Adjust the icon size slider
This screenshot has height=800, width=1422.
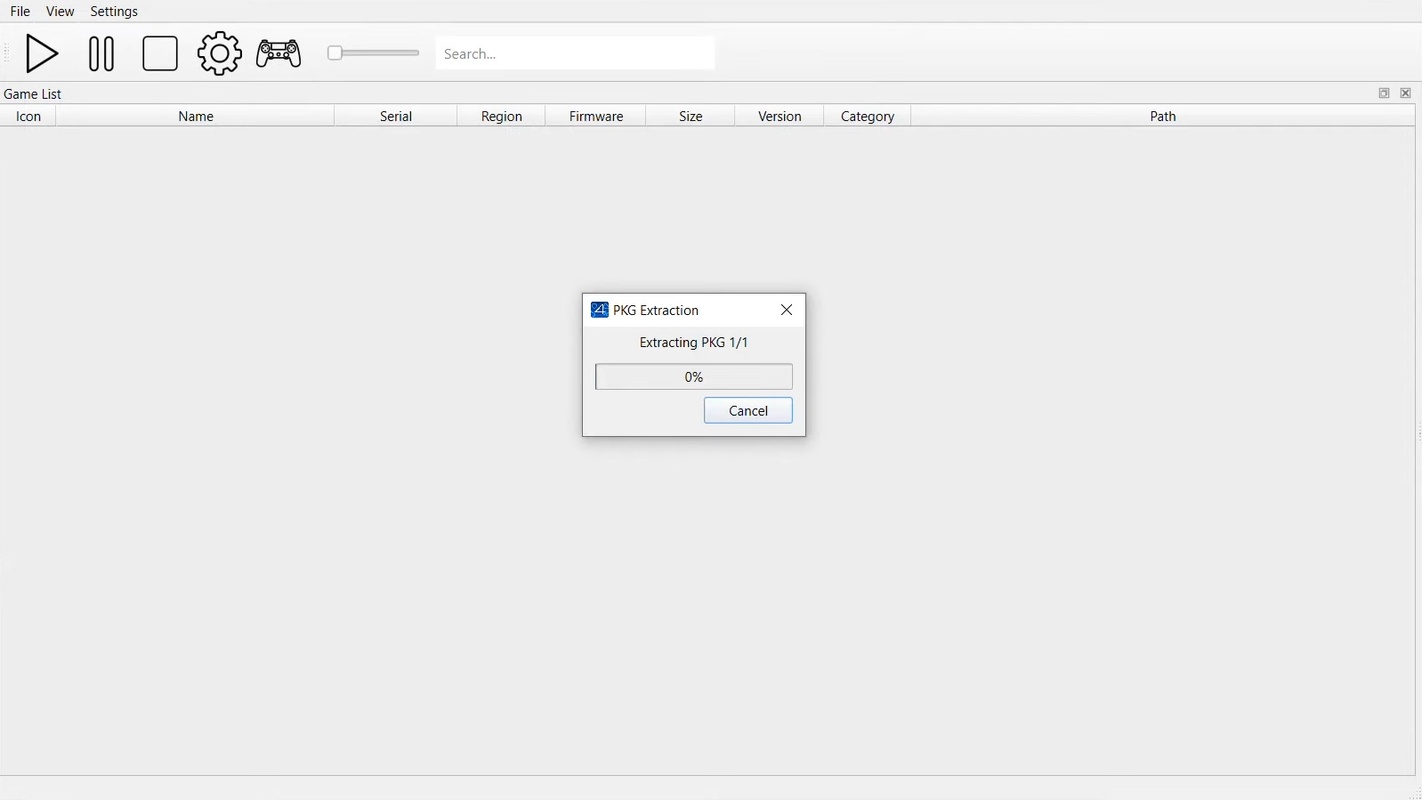(x=373, y=53)
